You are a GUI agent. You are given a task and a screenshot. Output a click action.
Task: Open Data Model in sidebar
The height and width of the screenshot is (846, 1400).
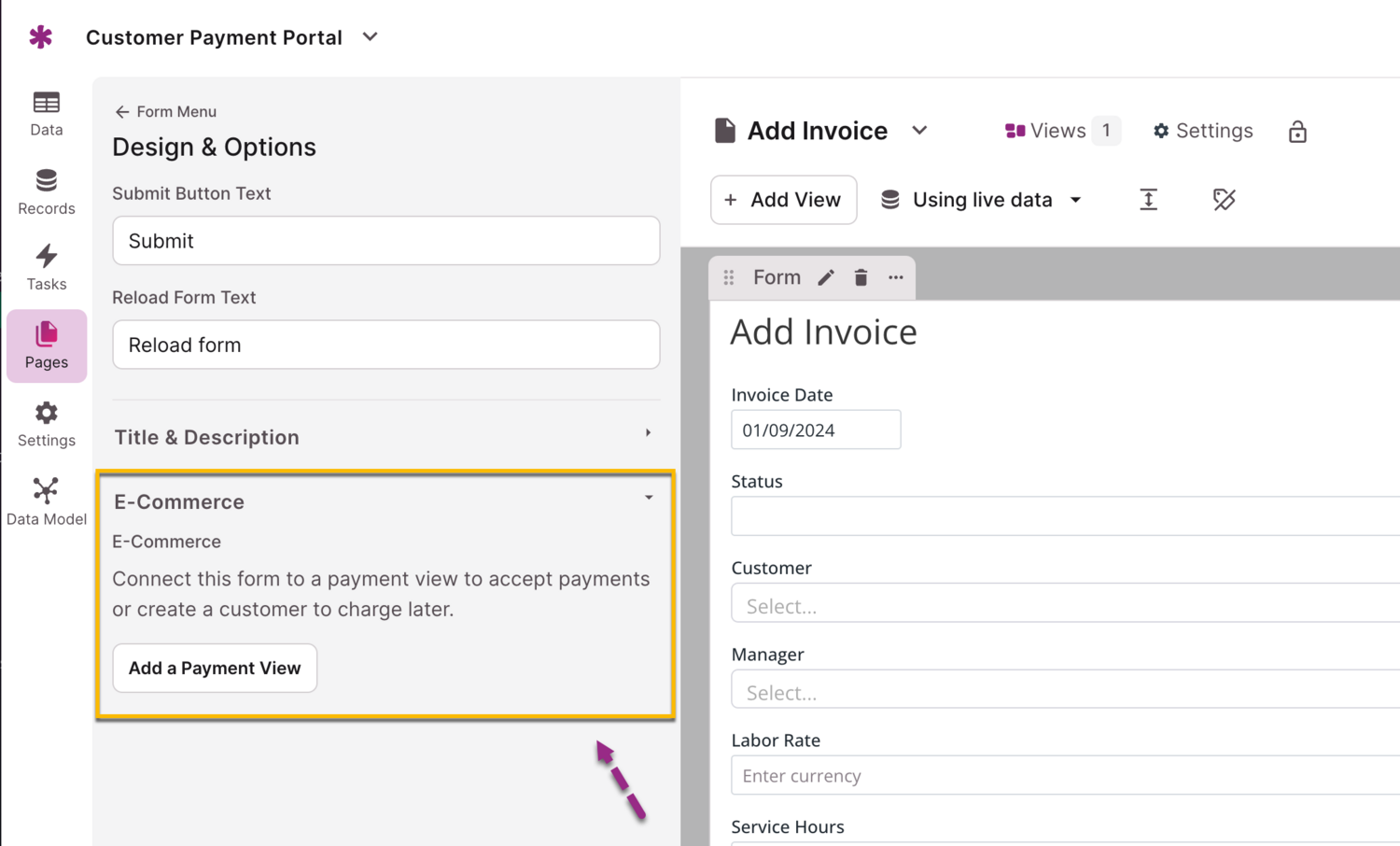pos(46,502)
